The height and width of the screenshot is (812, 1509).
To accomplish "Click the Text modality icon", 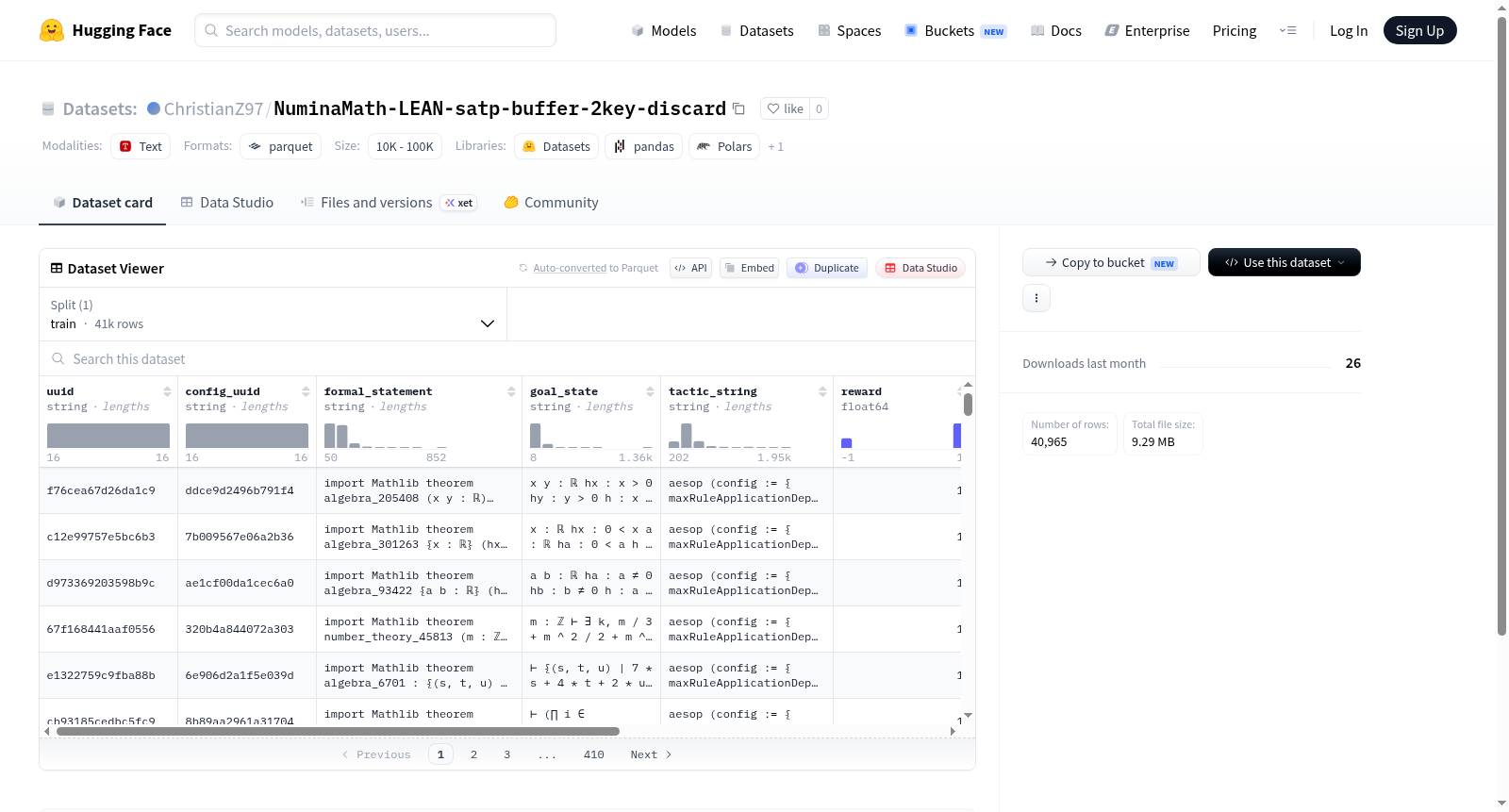I will (x=125, y=146).
